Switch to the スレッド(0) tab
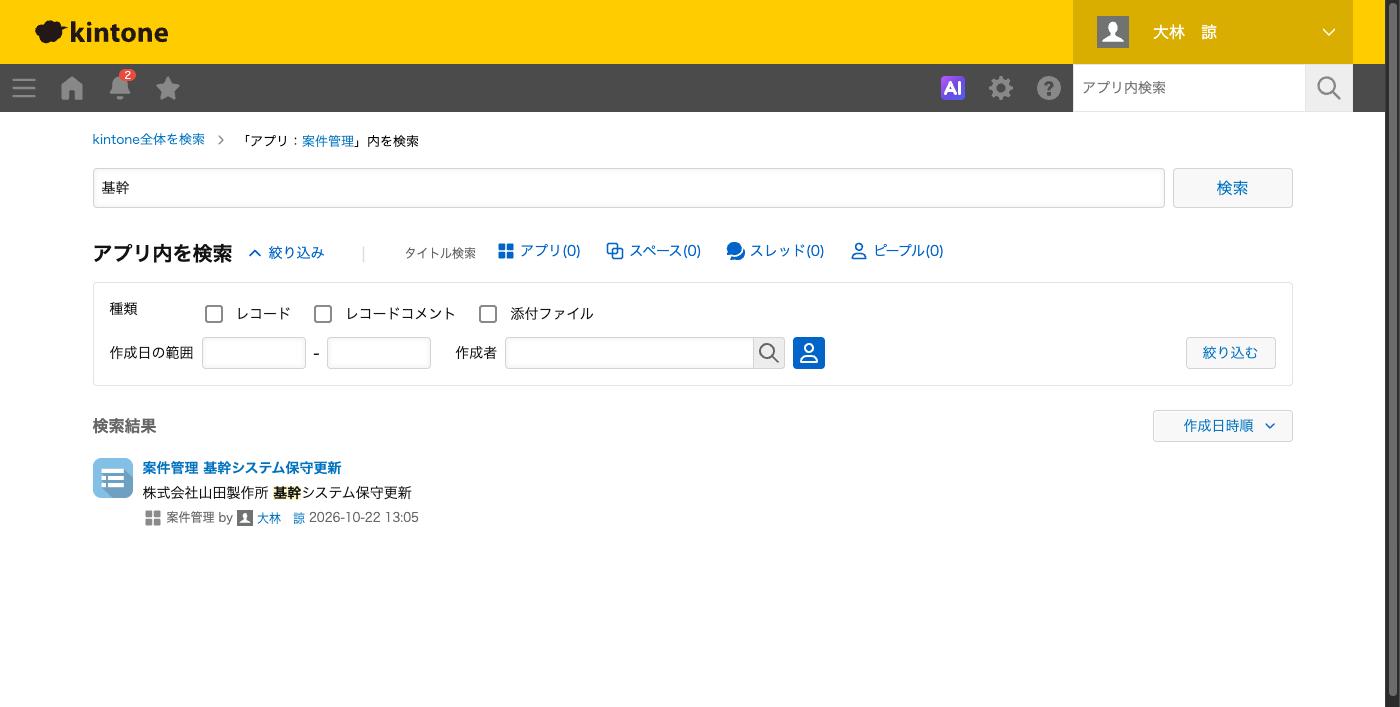The width and height of the screenshot is (1400, 707). (775, 251)
